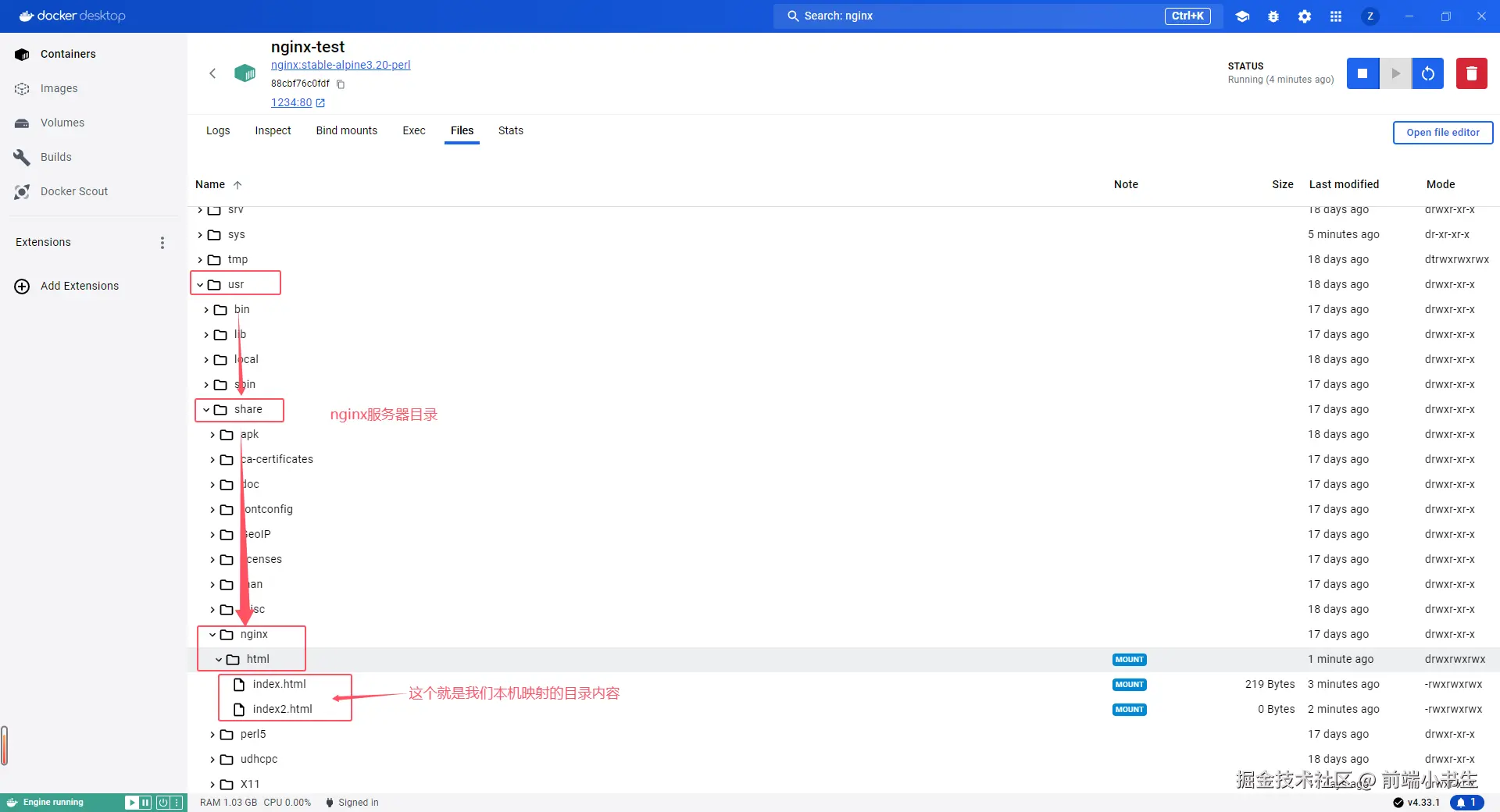Screen dimensions: 1500x812
Task: Delete the nginx-test container
Action: coord(1472,73)
